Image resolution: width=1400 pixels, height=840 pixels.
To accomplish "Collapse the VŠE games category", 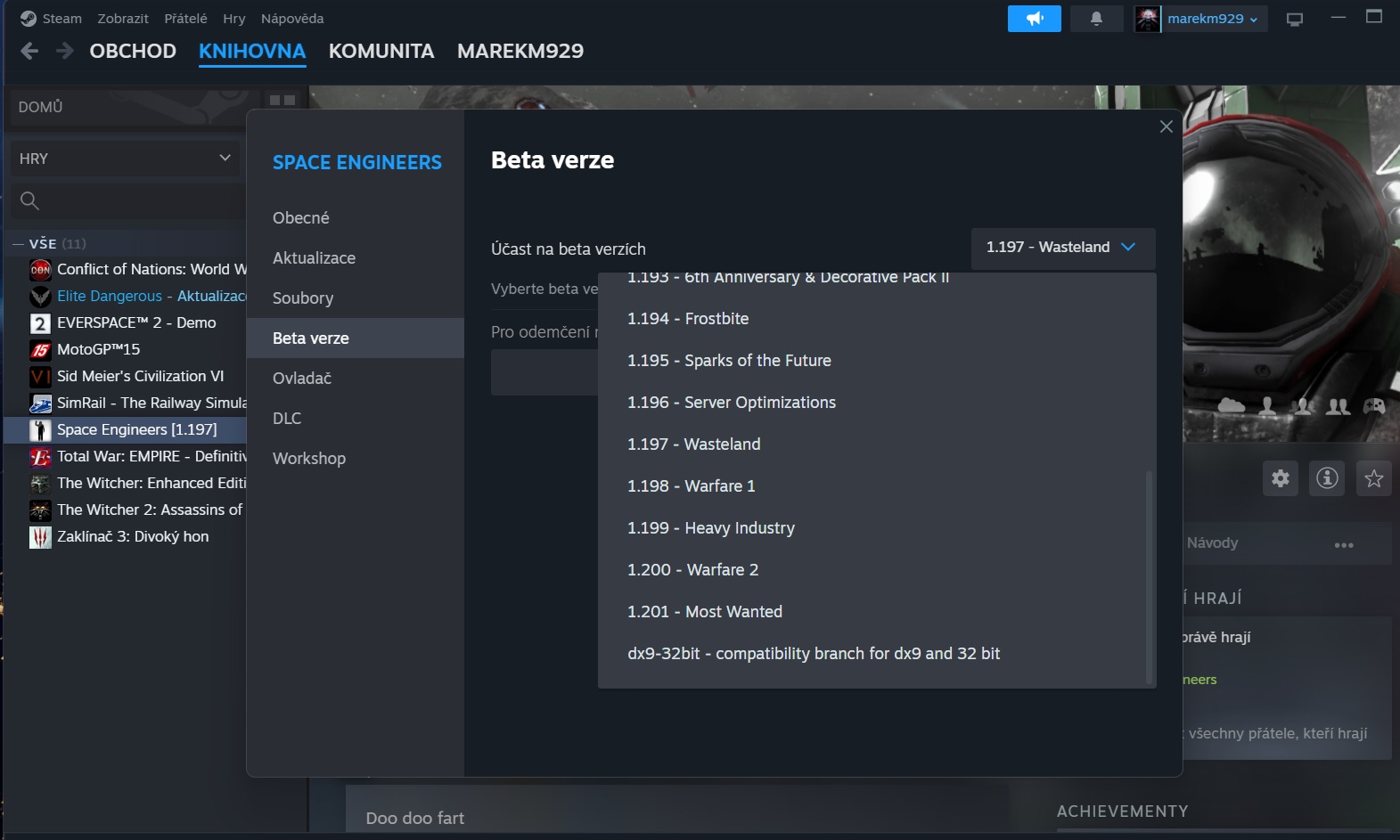I will coord(18,244).
